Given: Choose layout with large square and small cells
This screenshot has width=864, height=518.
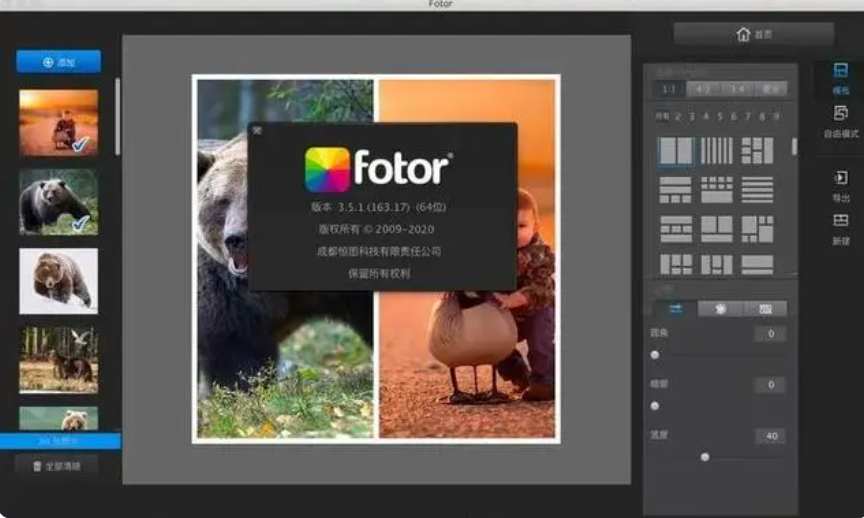Looking at the screenshot, I should tap(757, 229).
